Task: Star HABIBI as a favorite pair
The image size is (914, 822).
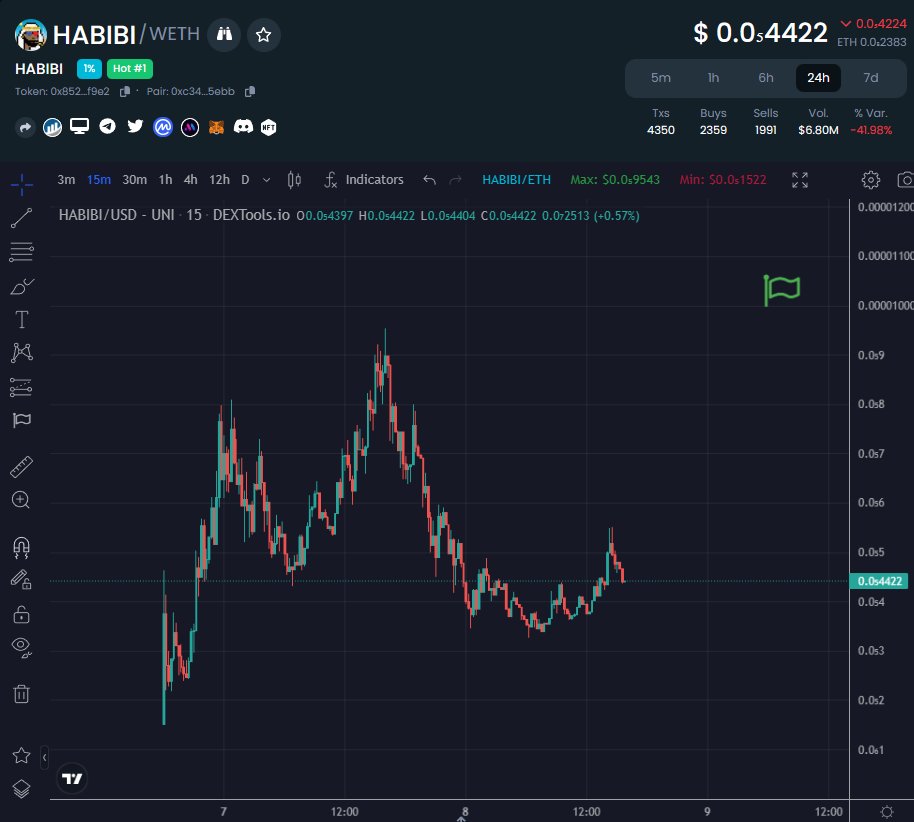Action: [263, 35]
